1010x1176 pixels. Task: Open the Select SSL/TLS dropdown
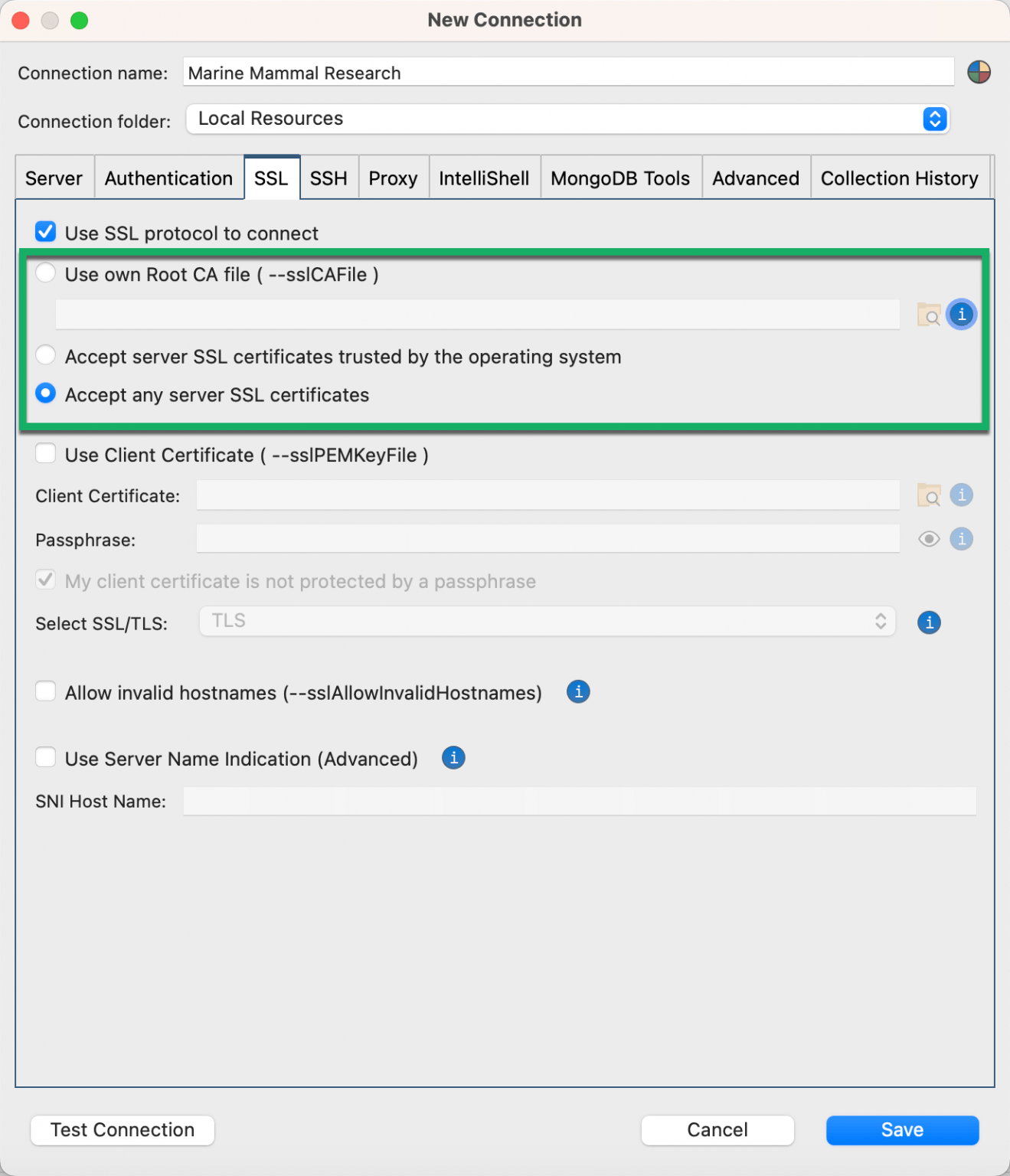point(881,621)
